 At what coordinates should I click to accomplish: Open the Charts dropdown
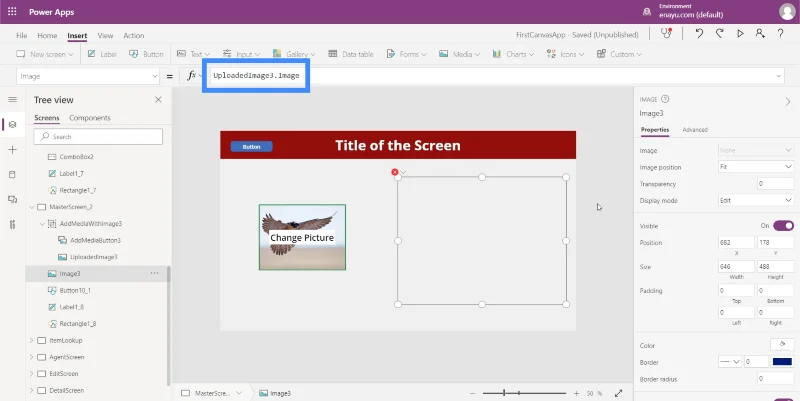[x=513, y=54]
